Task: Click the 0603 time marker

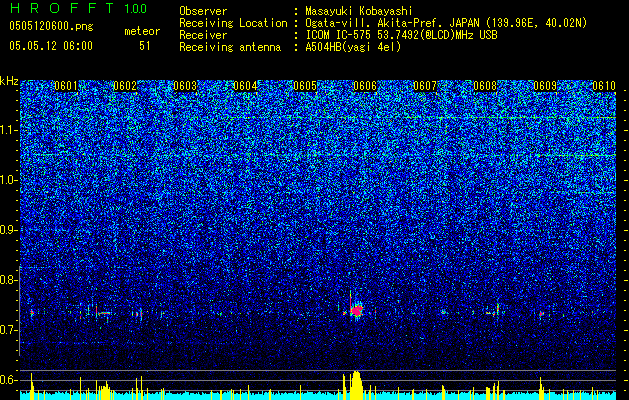Action: tap(185, 86)
